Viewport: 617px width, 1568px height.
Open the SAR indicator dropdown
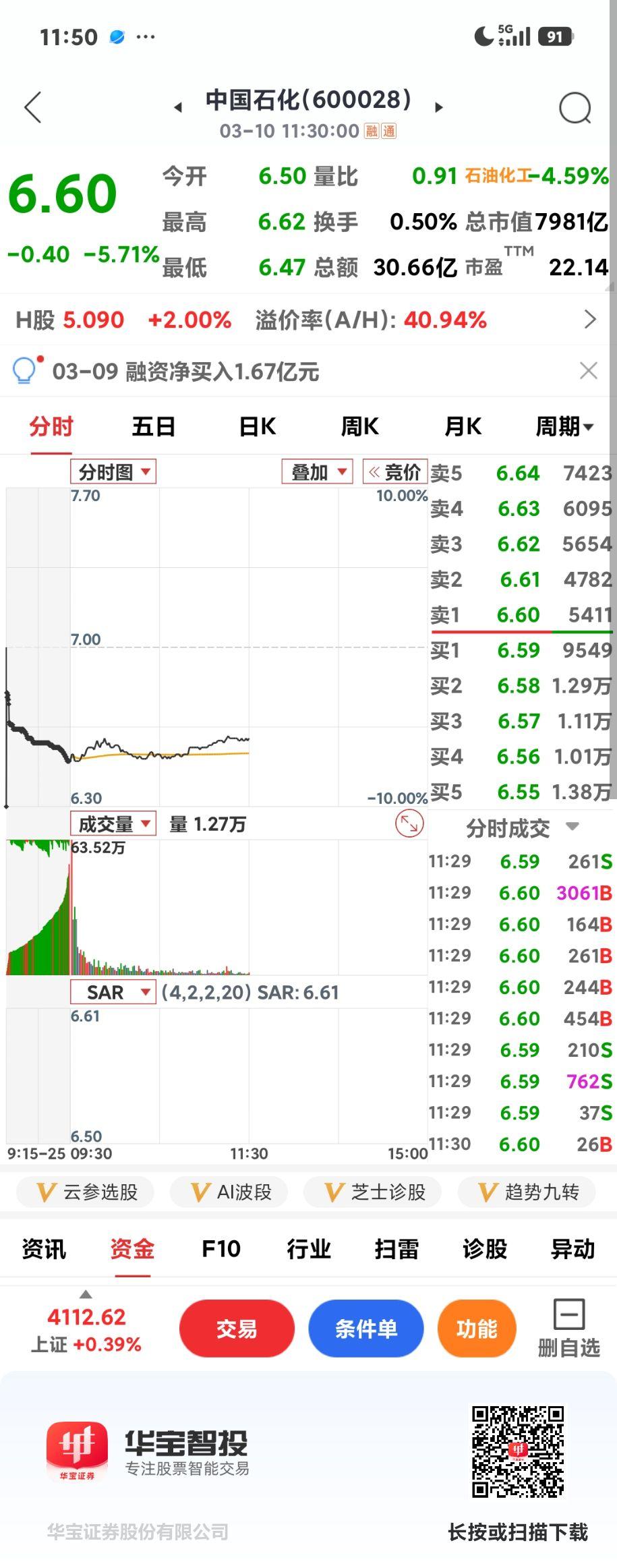point(113,992)
